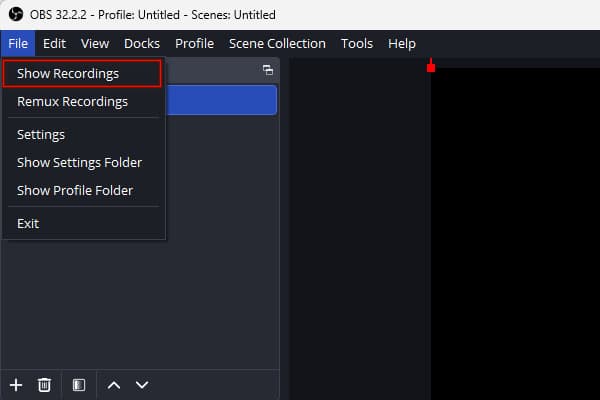
Task: Remove selected scene with trash icon
Action: point(44,385)
